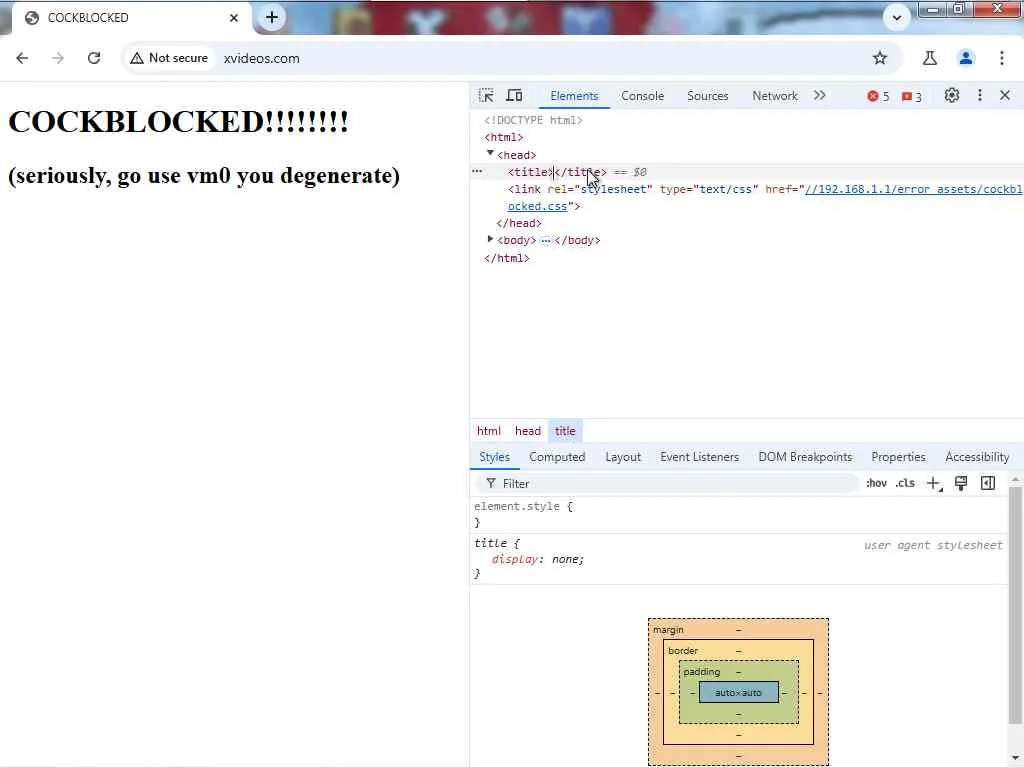Open the DOM Breakpoints pane tab
Viewport: 1024px width, 768px height.
pos(805,457)
